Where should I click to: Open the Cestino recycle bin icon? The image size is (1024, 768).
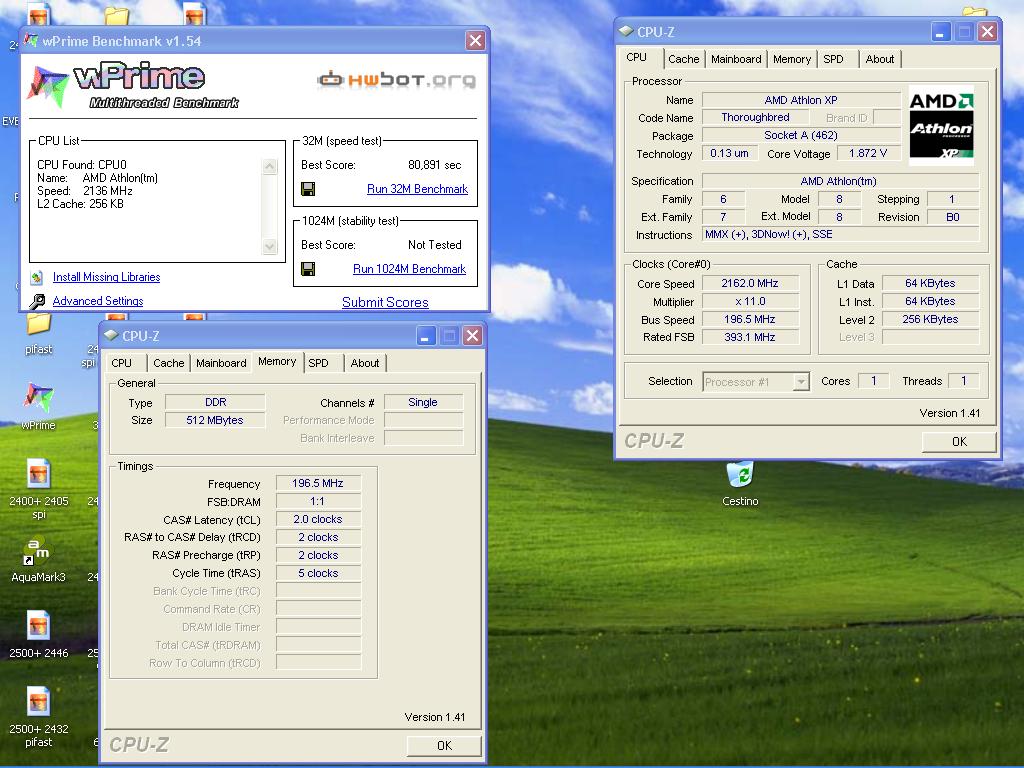coord(740,475)
